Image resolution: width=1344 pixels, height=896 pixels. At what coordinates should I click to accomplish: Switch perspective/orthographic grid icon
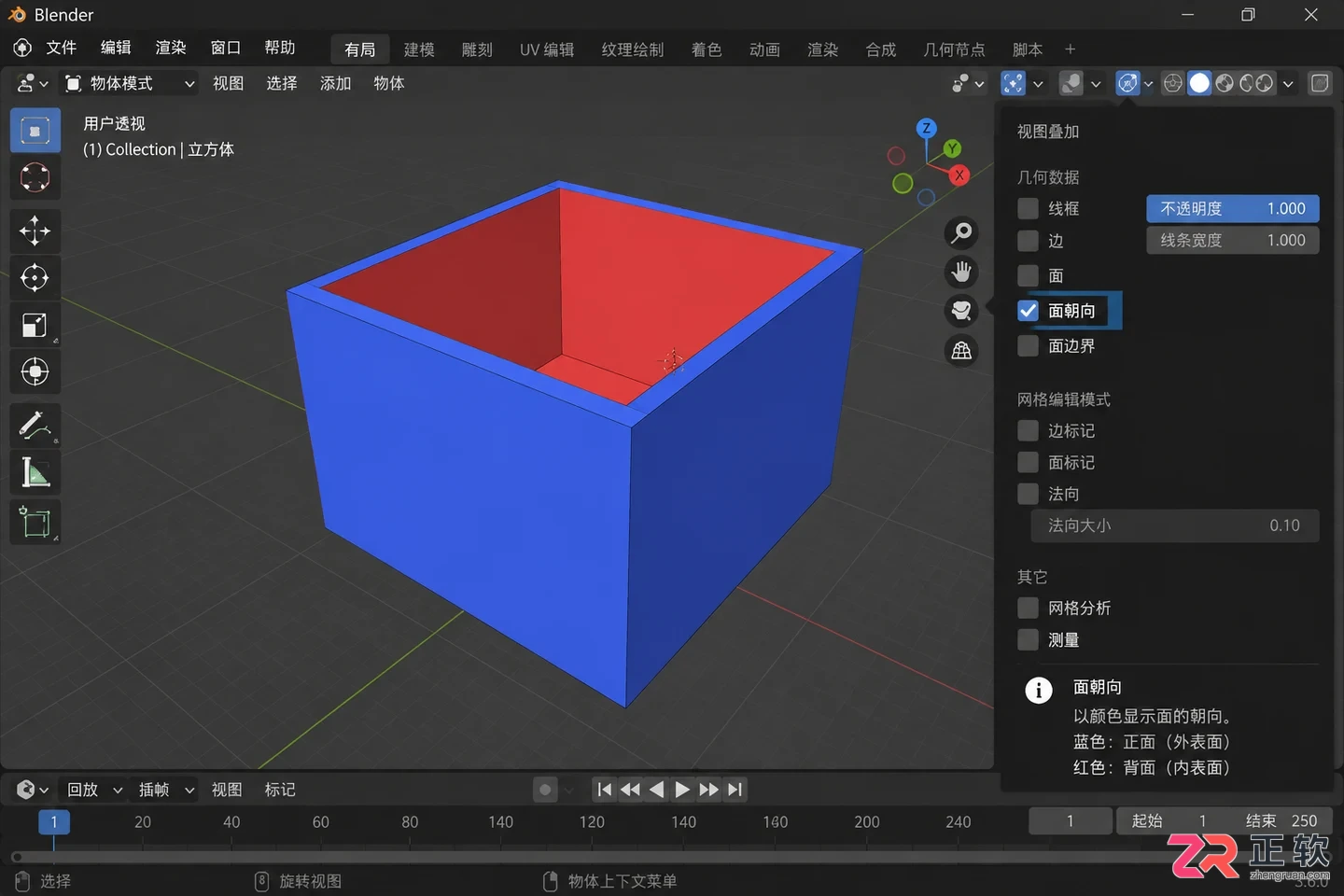pos(961,351)
